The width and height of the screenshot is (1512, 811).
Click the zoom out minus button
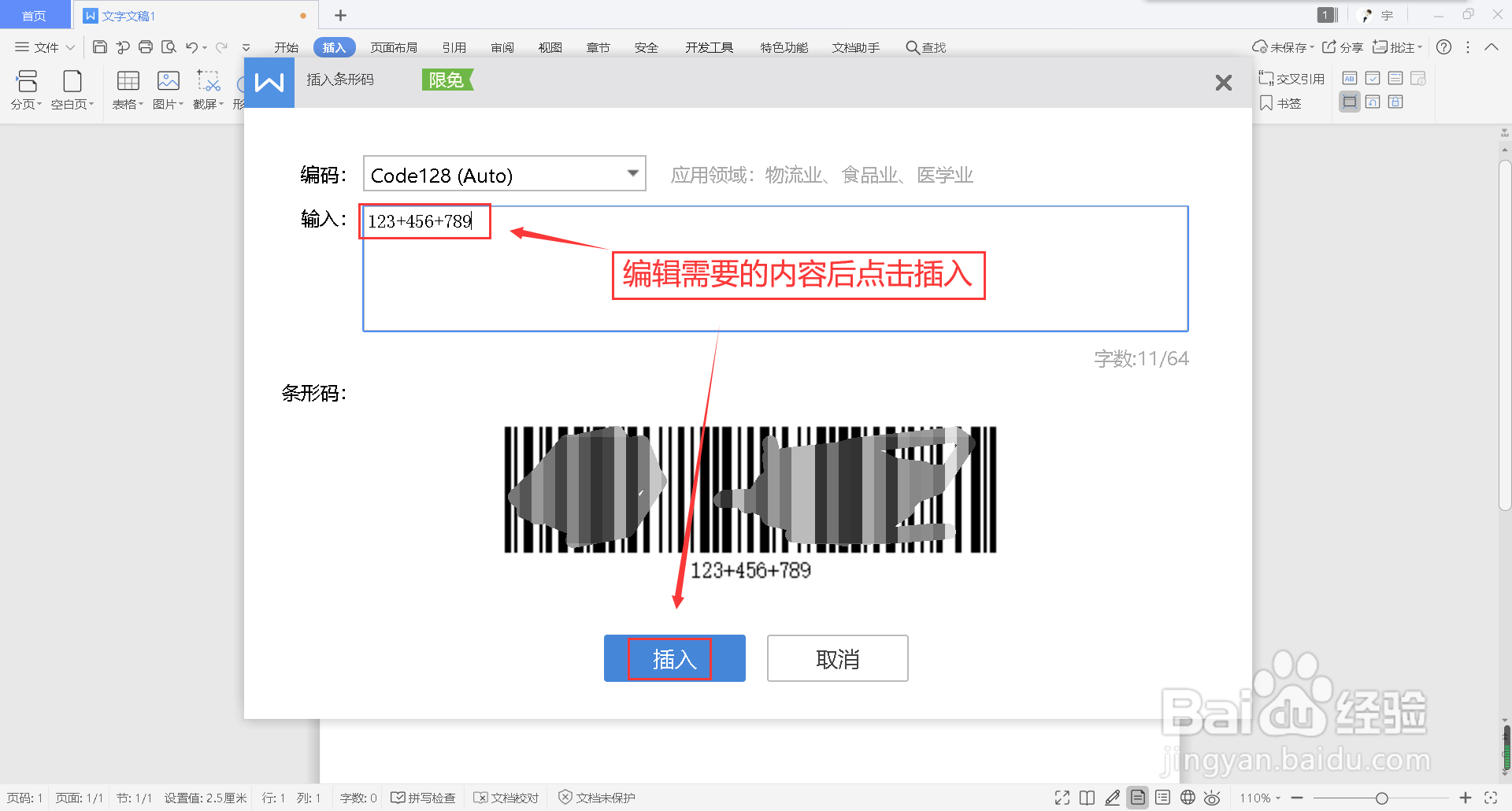click(1297, 798)
